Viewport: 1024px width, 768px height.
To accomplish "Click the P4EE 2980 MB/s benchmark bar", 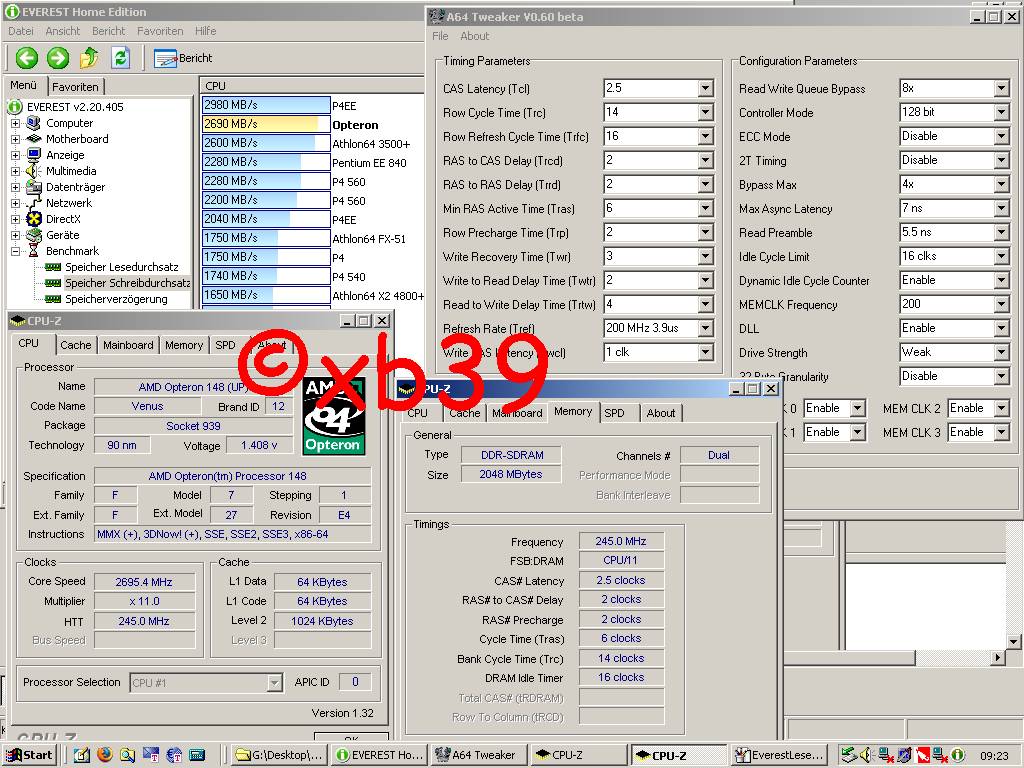I will click(266, 105).
